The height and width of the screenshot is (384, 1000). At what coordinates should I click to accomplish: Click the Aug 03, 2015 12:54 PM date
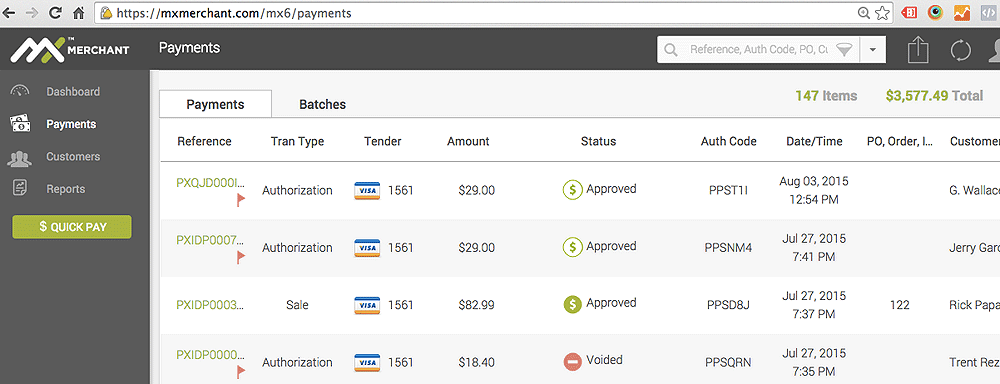click(814, 190)
